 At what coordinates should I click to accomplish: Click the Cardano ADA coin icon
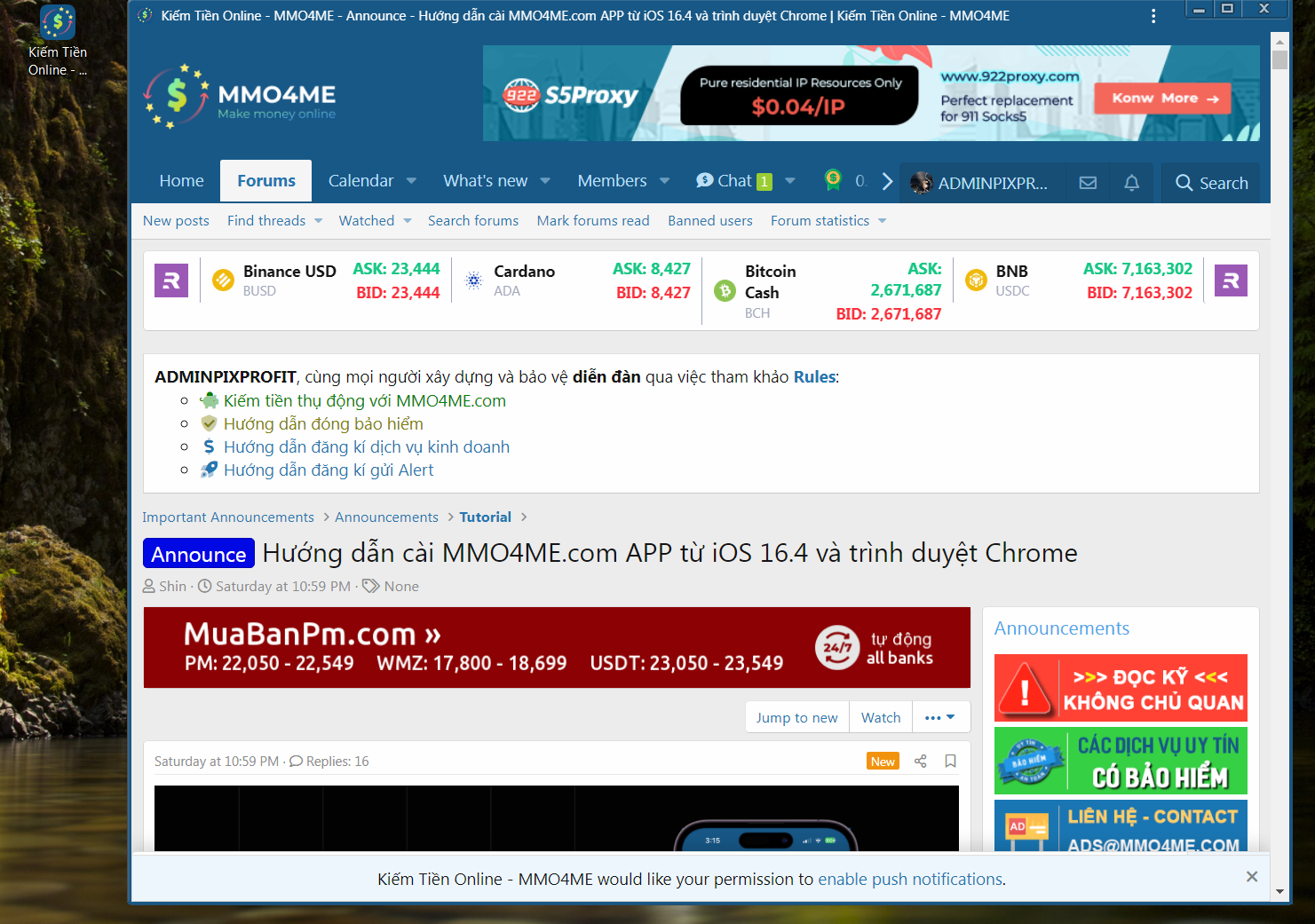point(474,280)
